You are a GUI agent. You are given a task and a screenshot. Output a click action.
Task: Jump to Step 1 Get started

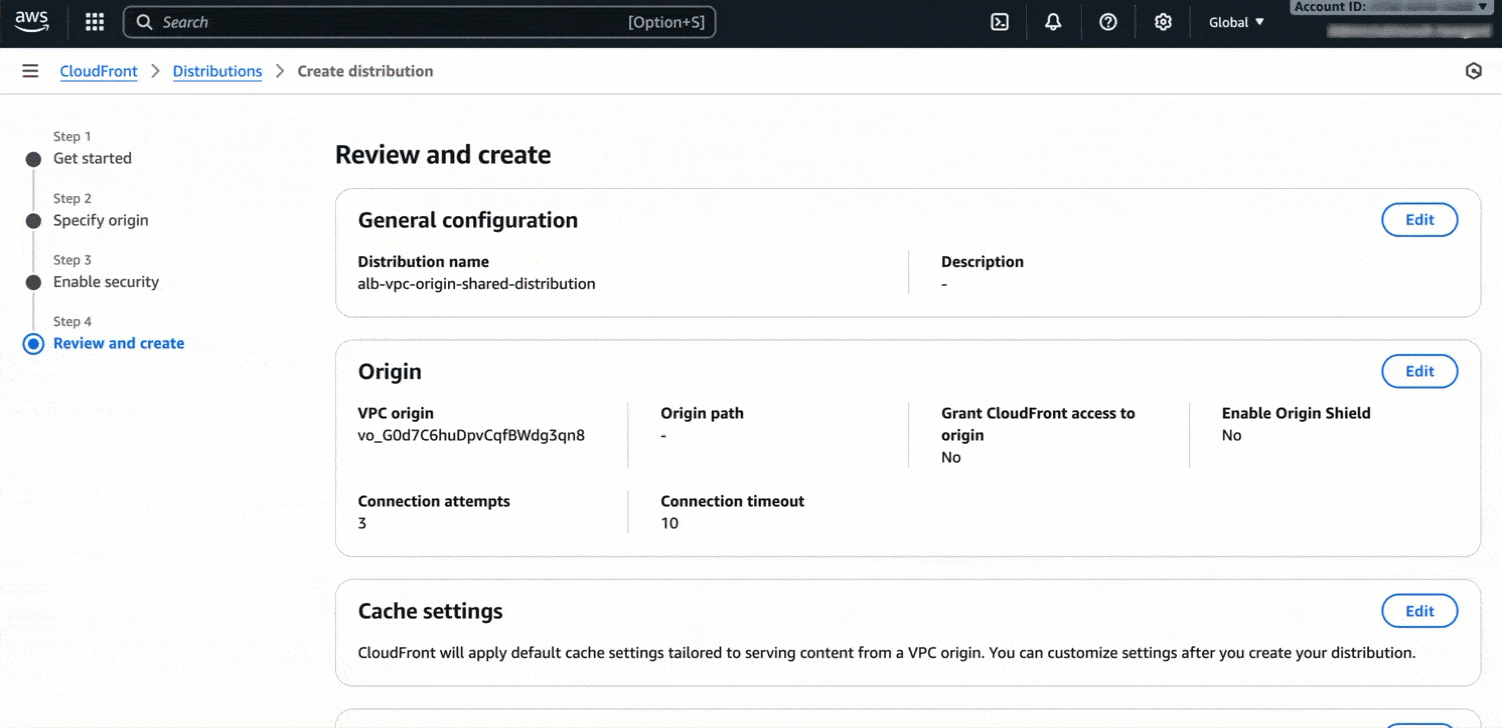92,158
